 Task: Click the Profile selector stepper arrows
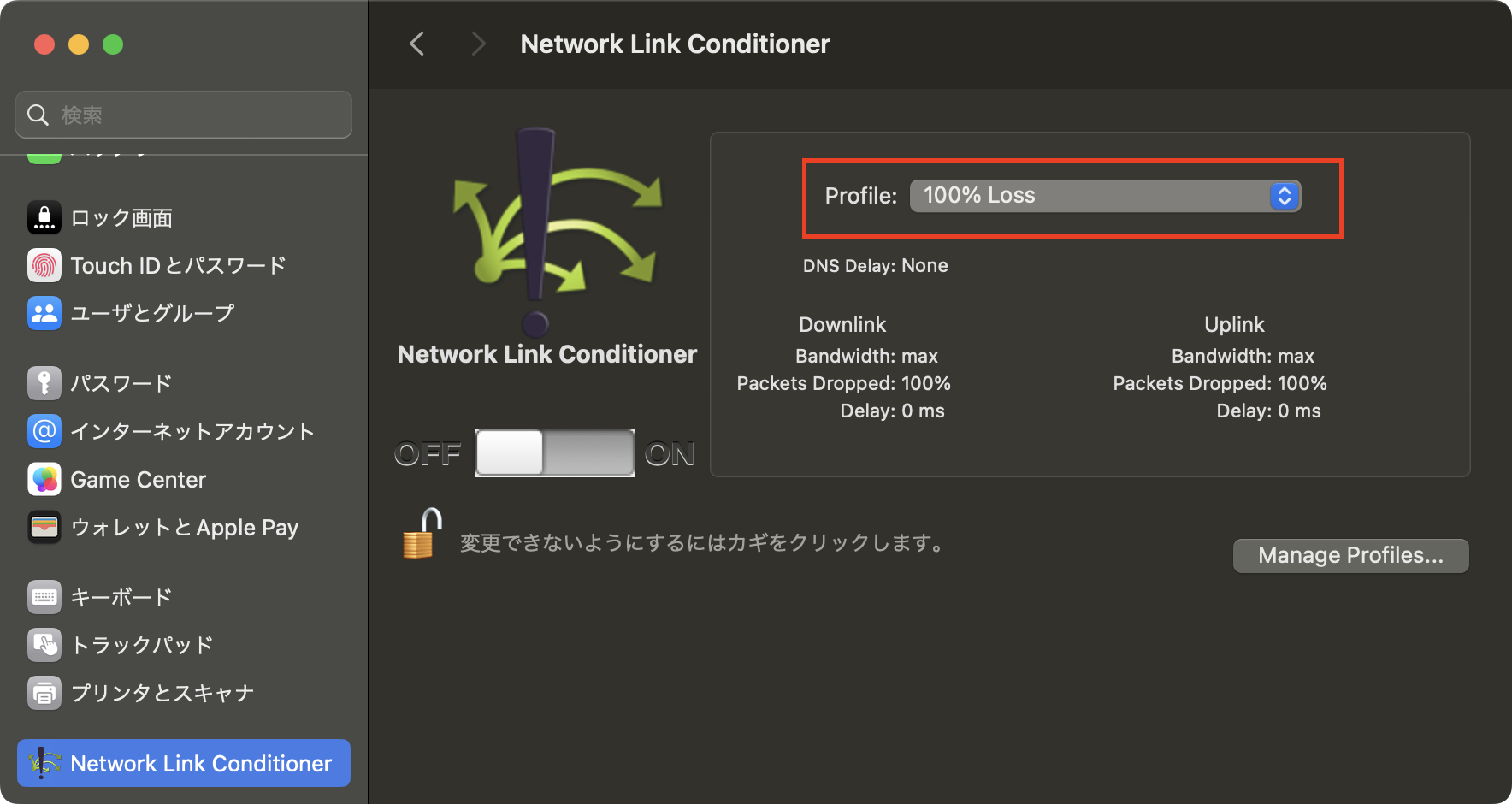click(x=1284, y=195)
